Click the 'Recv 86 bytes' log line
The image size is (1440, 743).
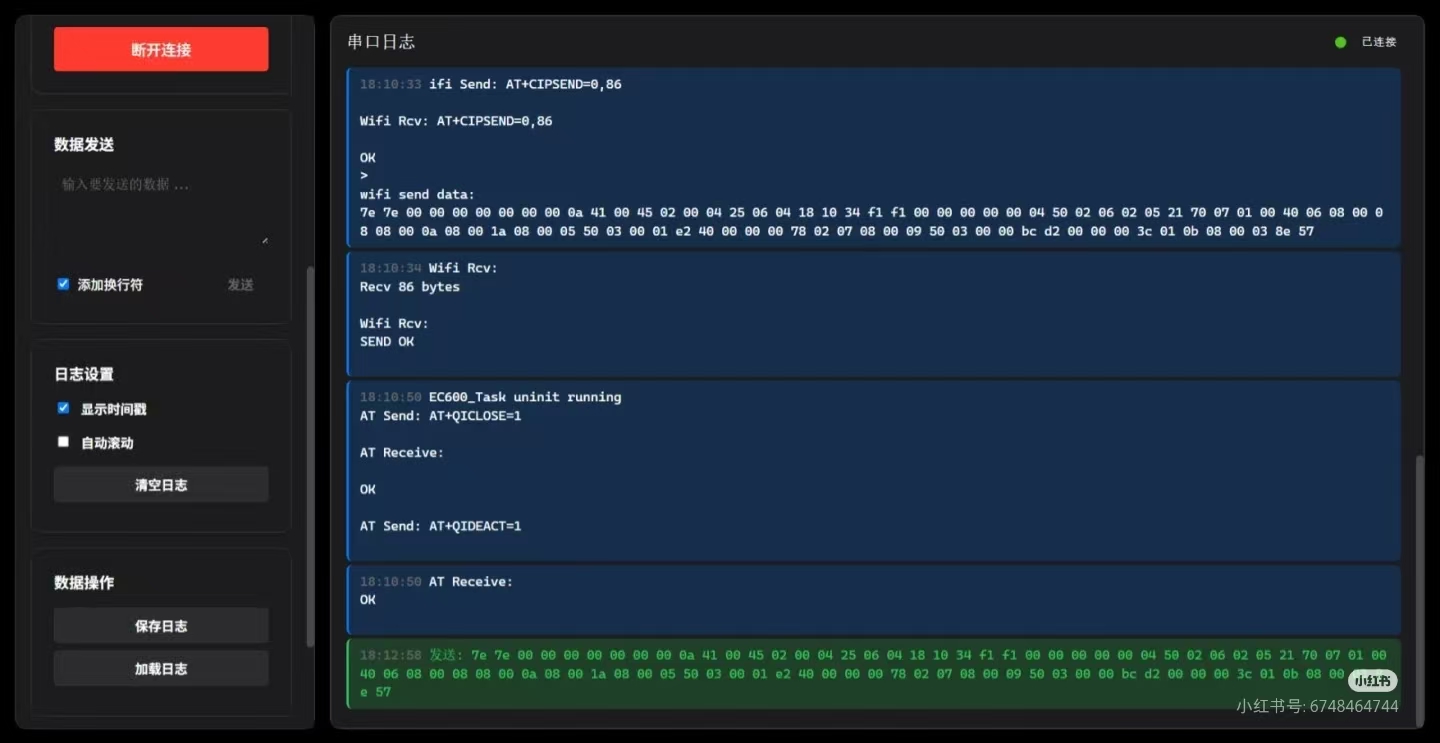click(410, 286)
